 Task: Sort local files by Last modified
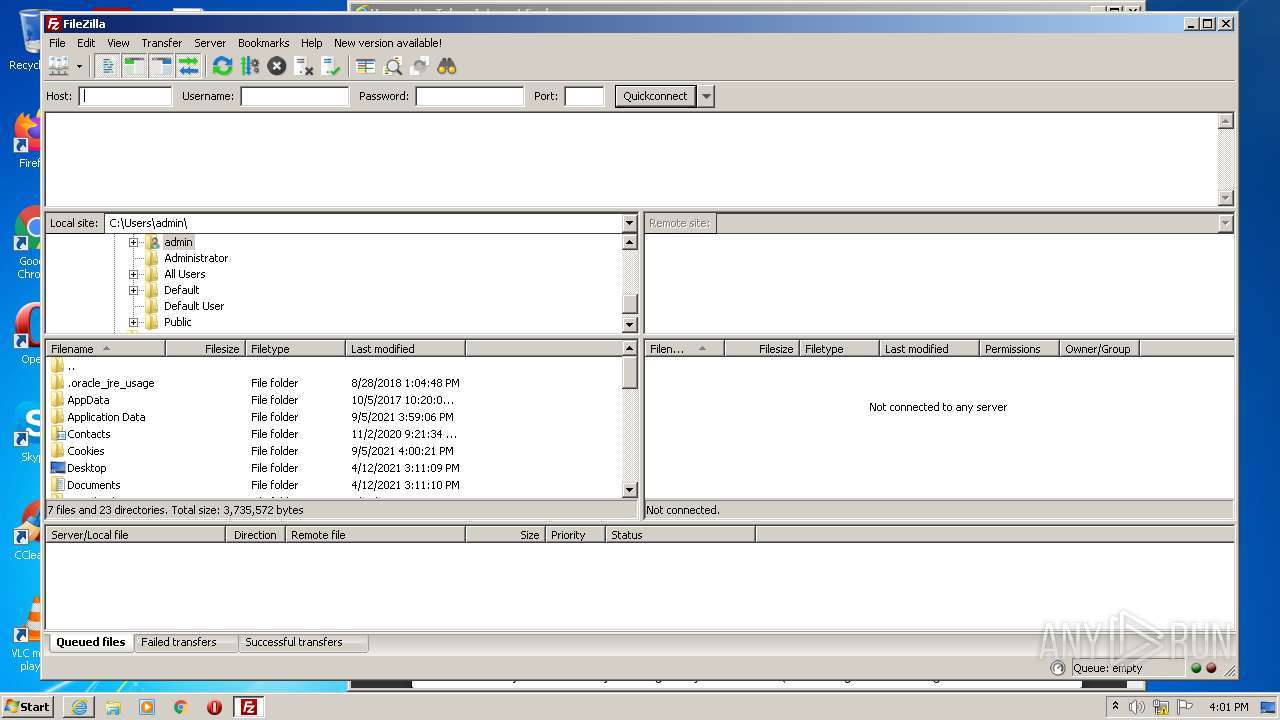coord(405,349)
